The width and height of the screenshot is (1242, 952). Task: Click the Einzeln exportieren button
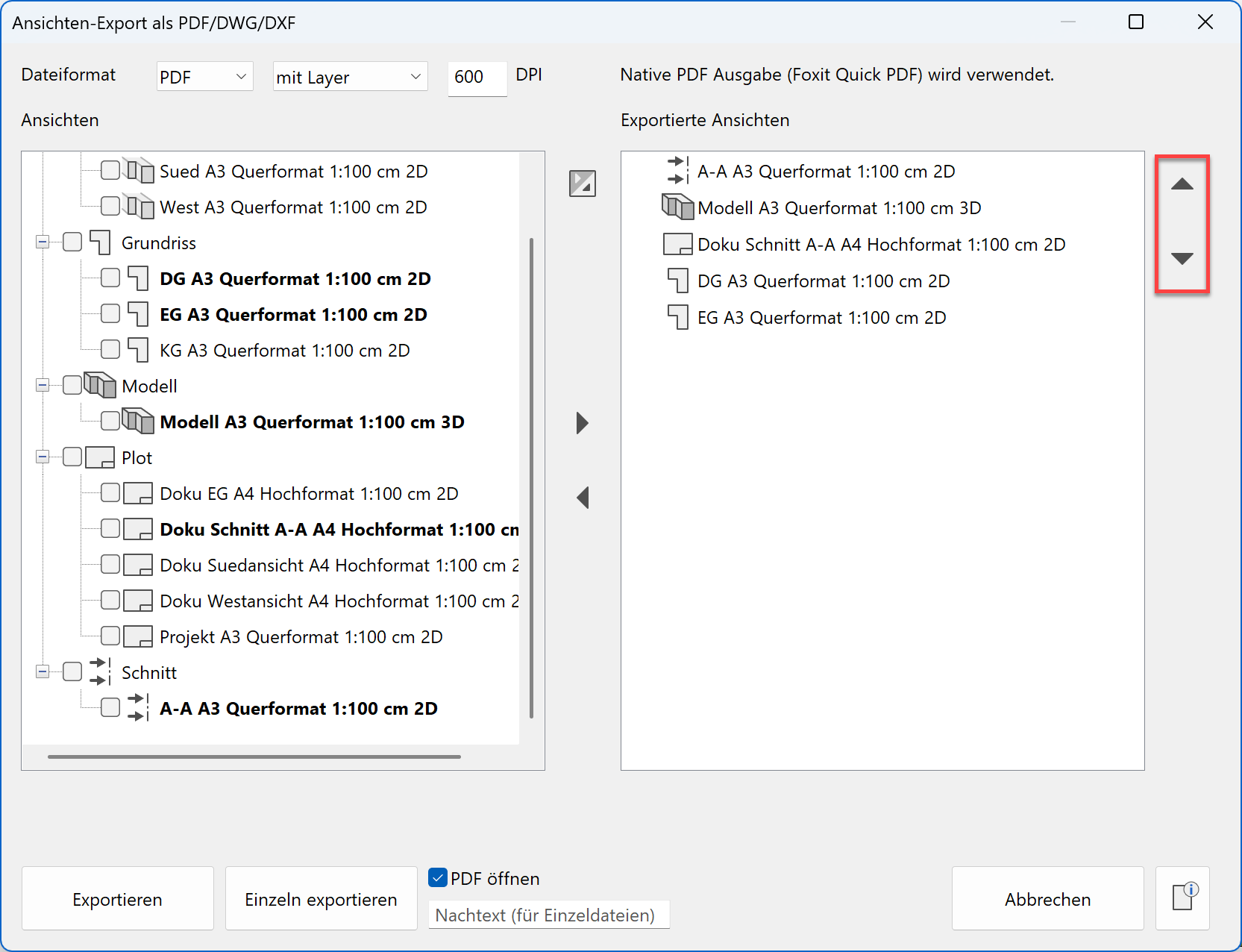pos(321,898)
